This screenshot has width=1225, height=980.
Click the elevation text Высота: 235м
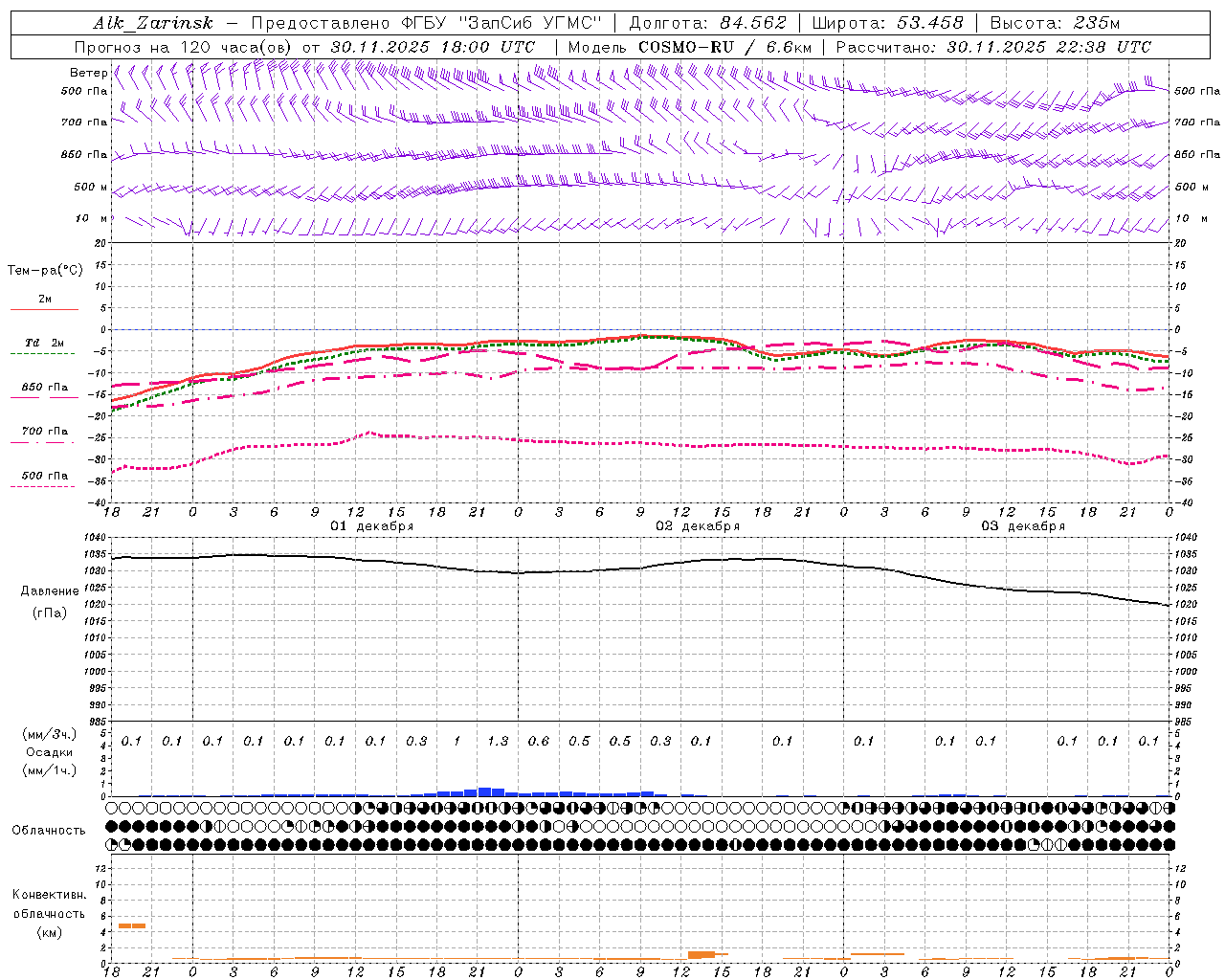point(1055,23)
